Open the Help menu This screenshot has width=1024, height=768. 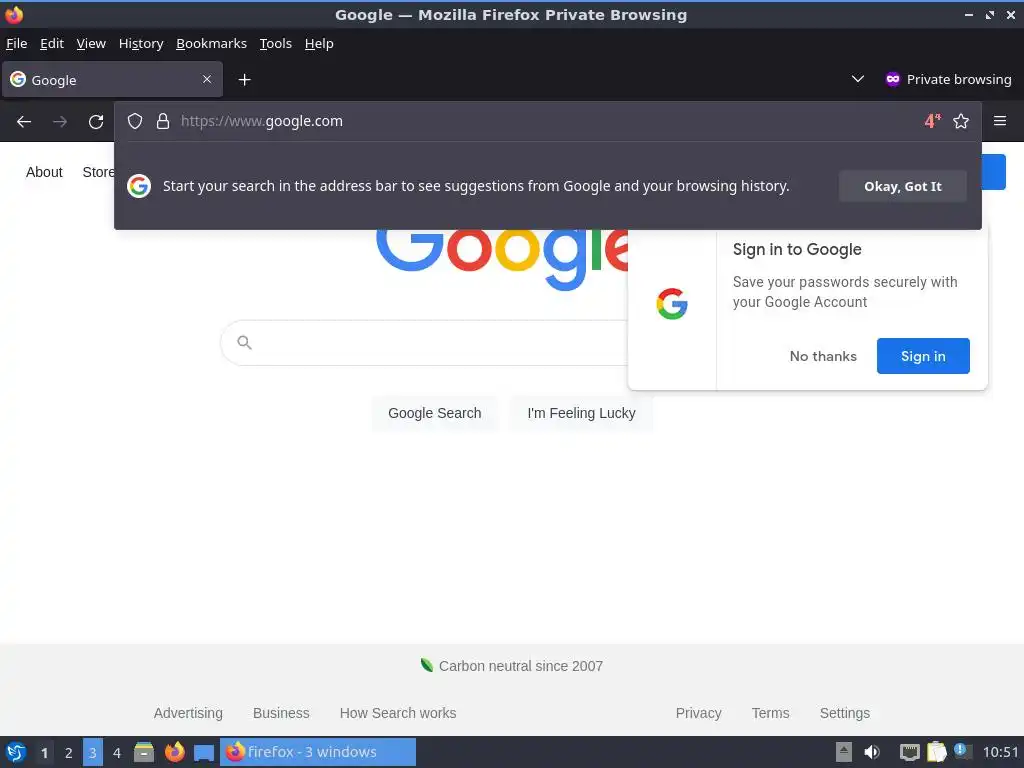tap(319, 44)
